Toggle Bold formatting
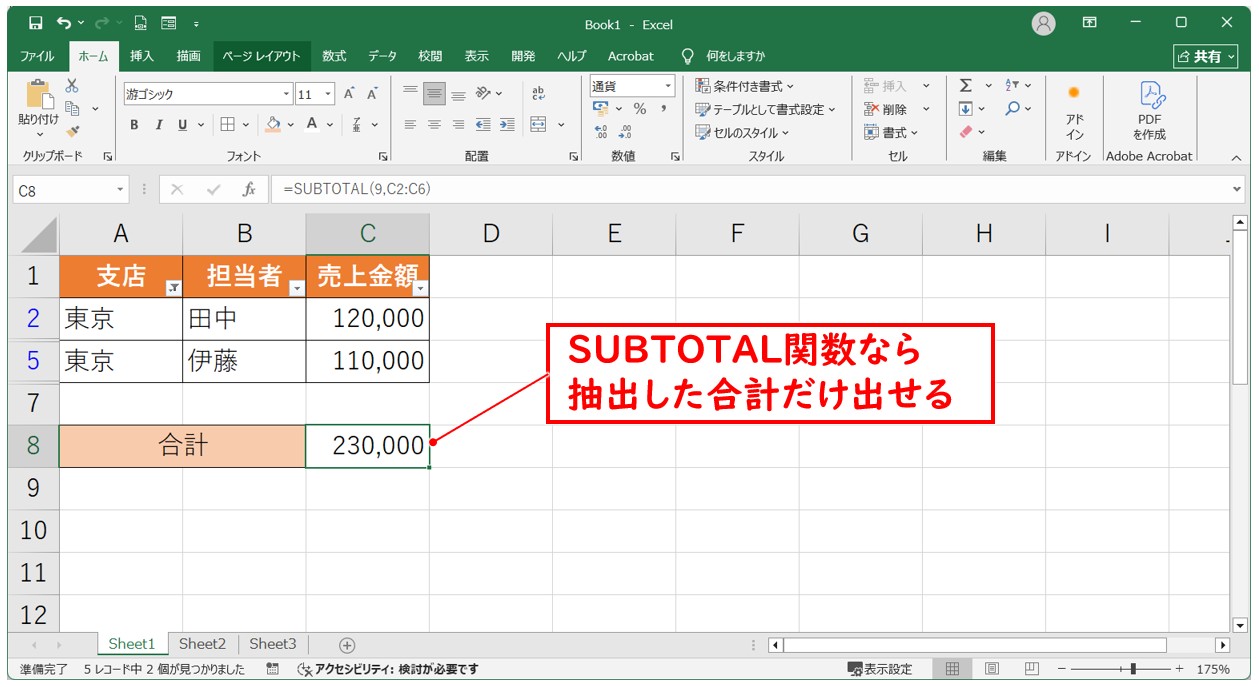Viewport: 1259px width, 687px height. pos(134,125)
